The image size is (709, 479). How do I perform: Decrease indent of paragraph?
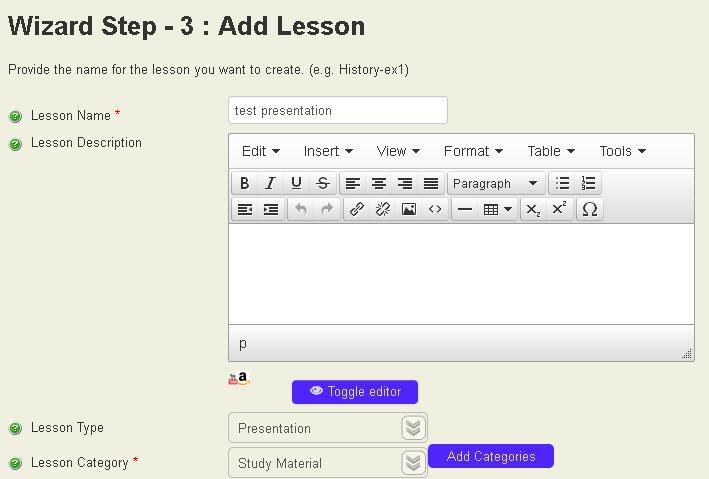pos(245,209)
